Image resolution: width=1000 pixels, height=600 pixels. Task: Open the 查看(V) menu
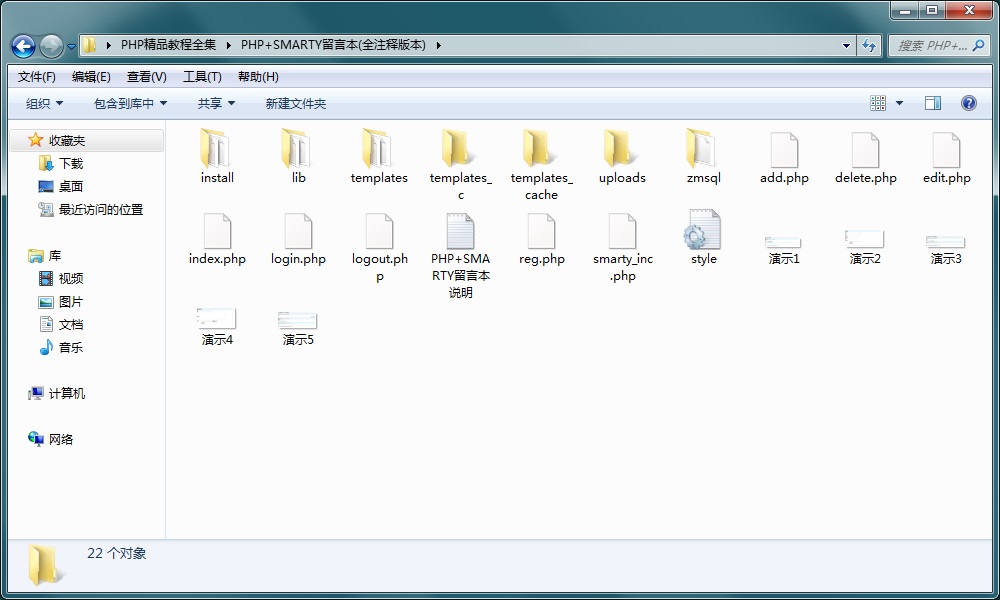click(x=147, y=77)
